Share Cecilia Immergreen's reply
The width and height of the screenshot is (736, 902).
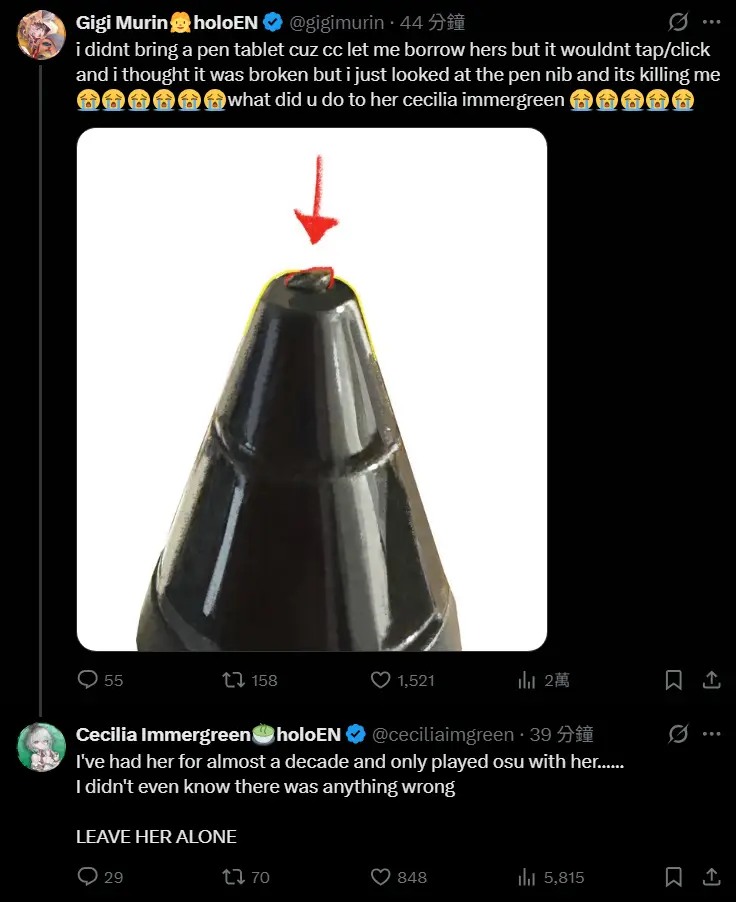(x=712, y=877)
